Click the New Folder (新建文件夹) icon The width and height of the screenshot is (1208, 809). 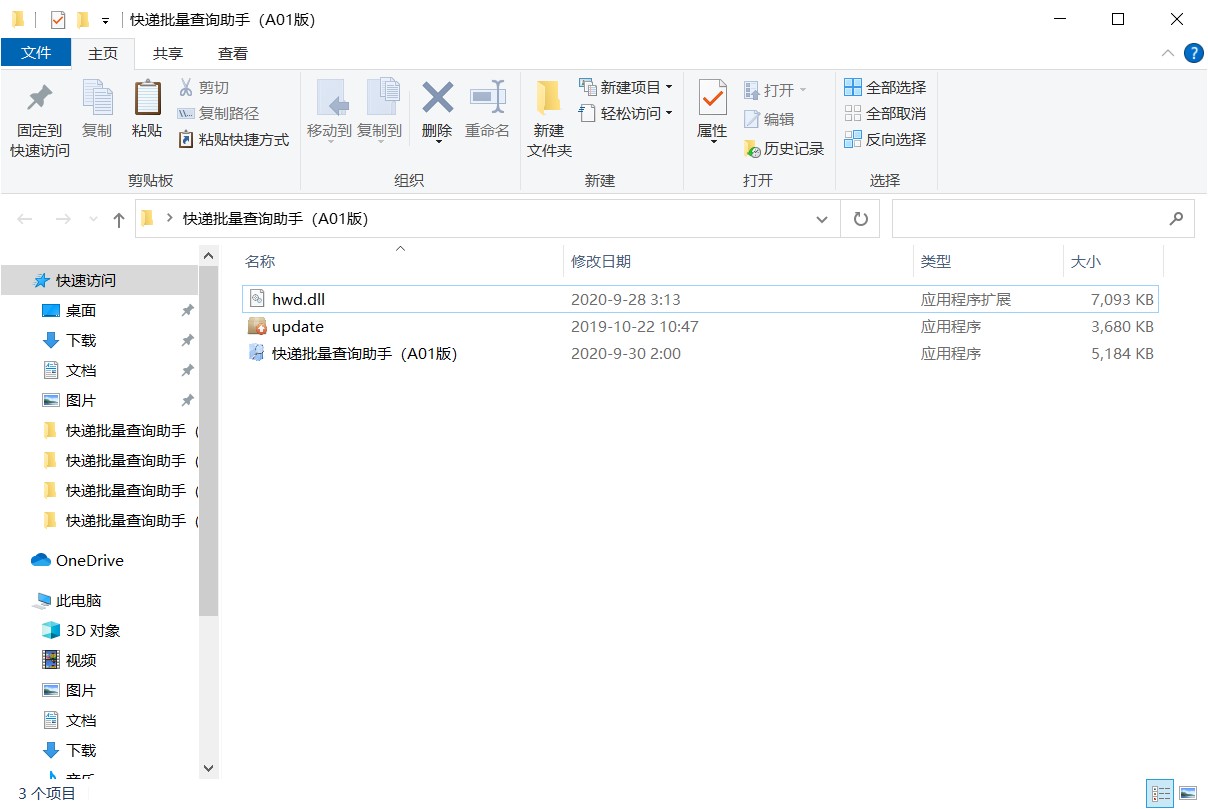click(548, 99)
